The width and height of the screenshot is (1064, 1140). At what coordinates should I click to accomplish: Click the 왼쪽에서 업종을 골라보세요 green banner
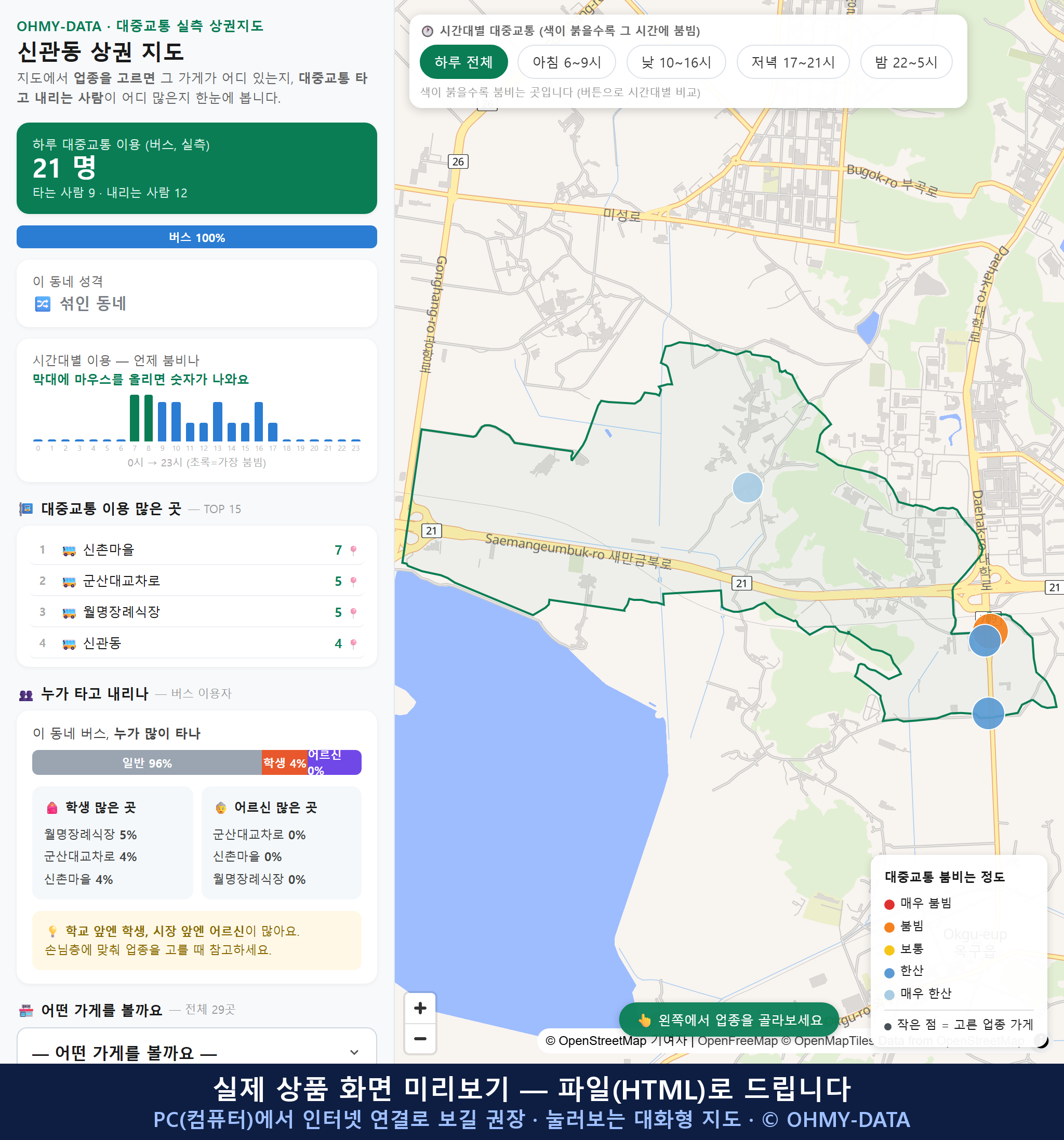click(729, 1020)
